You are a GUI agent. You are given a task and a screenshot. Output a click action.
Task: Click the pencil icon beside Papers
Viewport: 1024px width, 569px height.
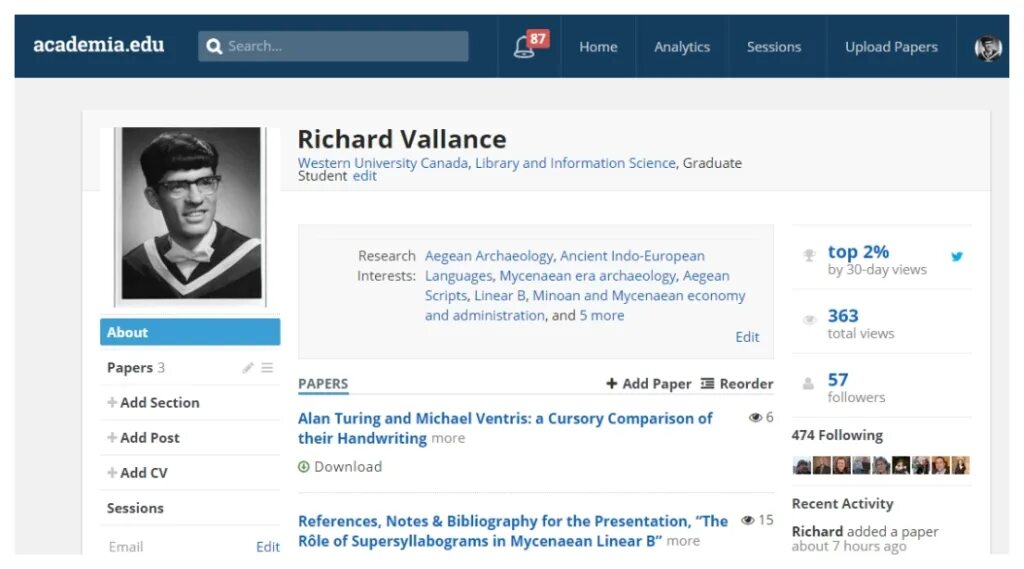click(x=248, y=368)
